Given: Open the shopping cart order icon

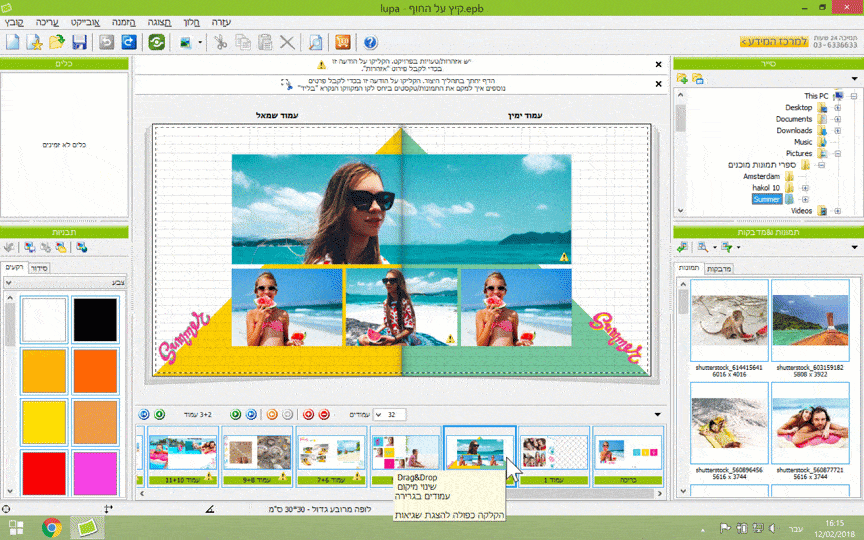Looking at the screenshot, I should [342, 42].
